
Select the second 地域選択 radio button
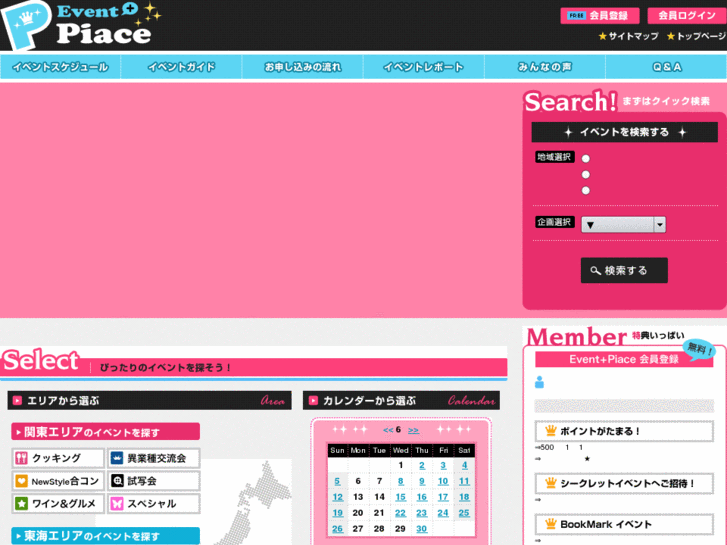586,174
